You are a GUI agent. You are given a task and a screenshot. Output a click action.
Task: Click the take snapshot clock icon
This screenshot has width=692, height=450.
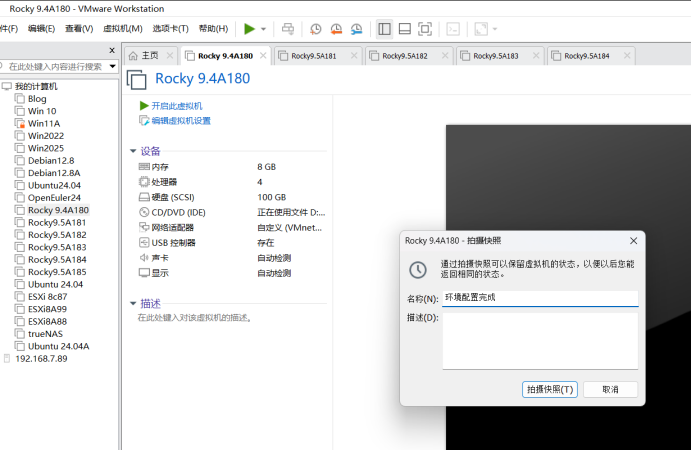coord(316,29)
